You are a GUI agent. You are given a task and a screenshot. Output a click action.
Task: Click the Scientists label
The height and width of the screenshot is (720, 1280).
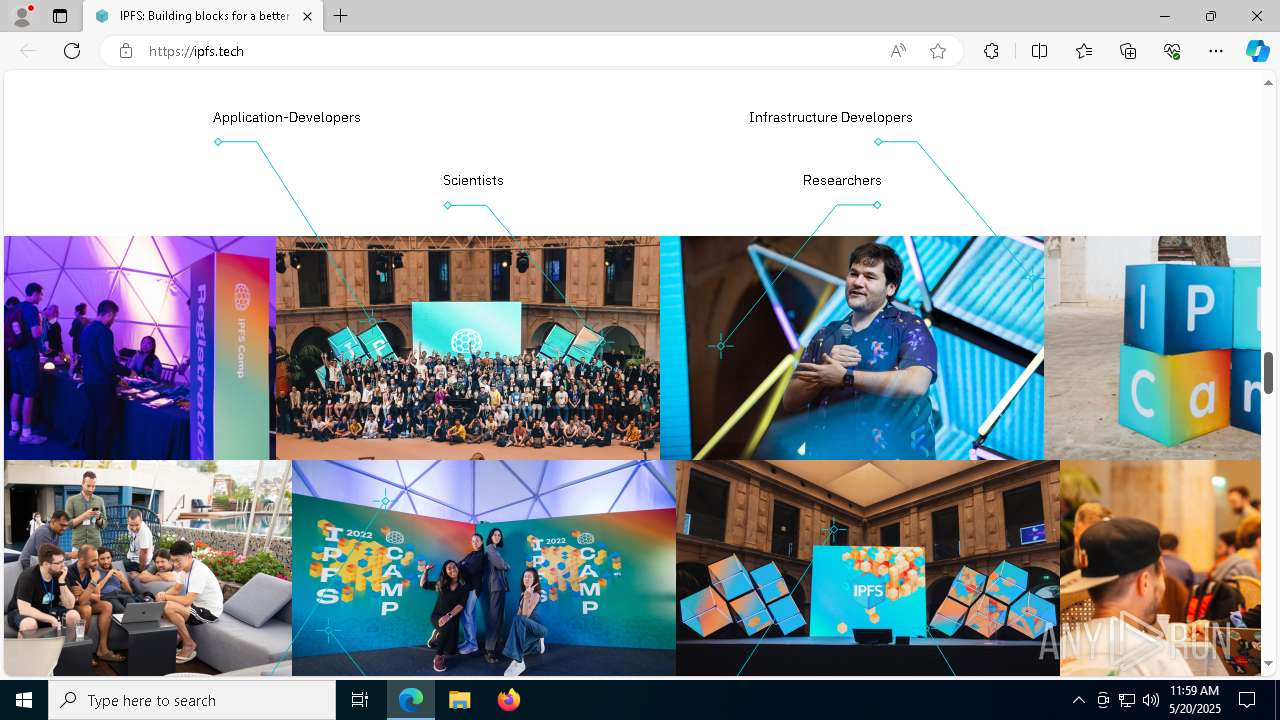[473, 180]
